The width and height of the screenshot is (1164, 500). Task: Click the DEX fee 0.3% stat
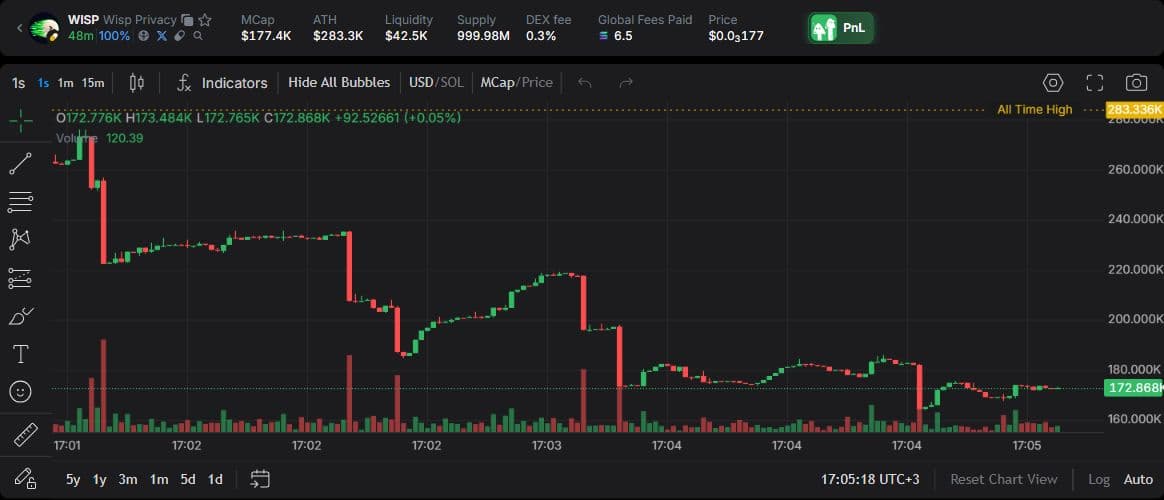point(549,28)
